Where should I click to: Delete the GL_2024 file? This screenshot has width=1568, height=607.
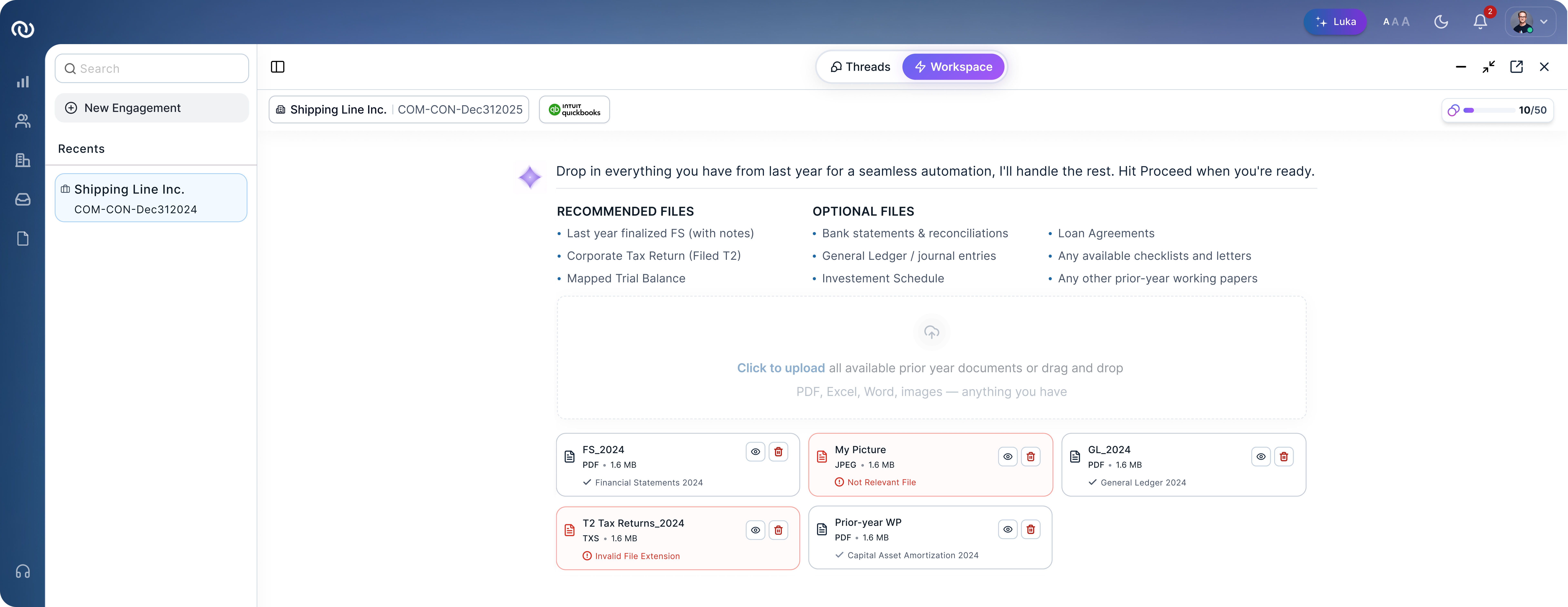pos(1284,457)
